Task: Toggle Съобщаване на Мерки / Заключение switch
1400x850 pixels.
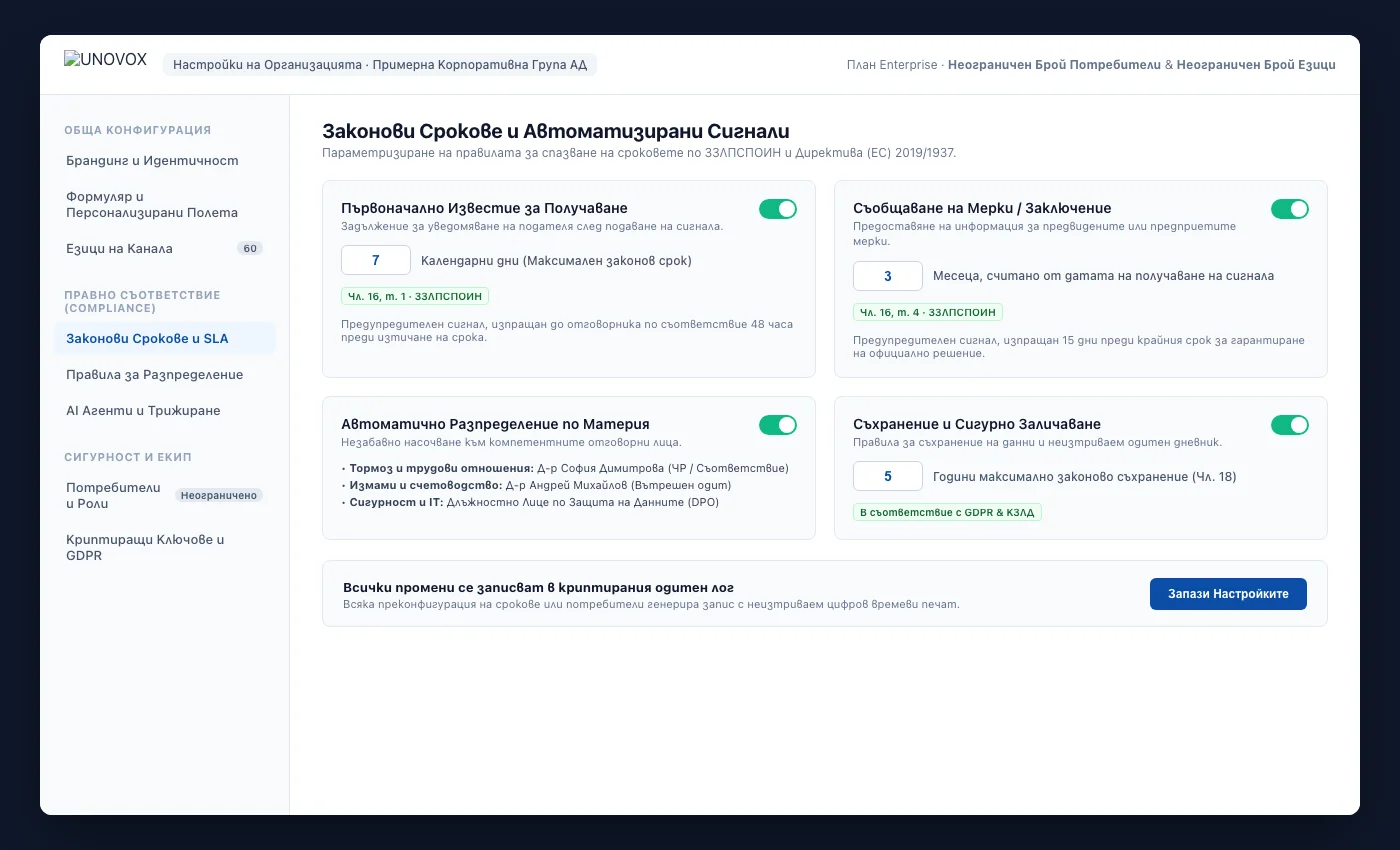Action: tap(1290, 209)
